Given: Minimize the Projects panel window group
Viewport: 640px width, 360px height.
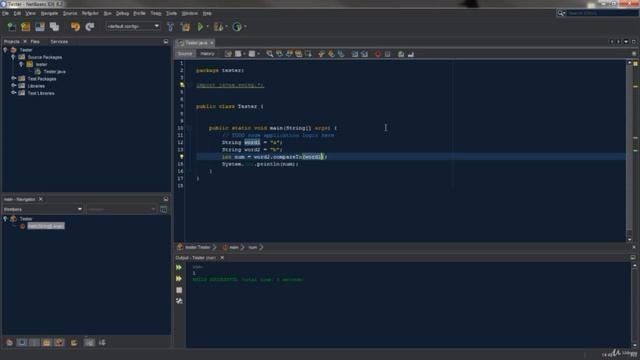Looking at the screenshot, I should (166, 42).
